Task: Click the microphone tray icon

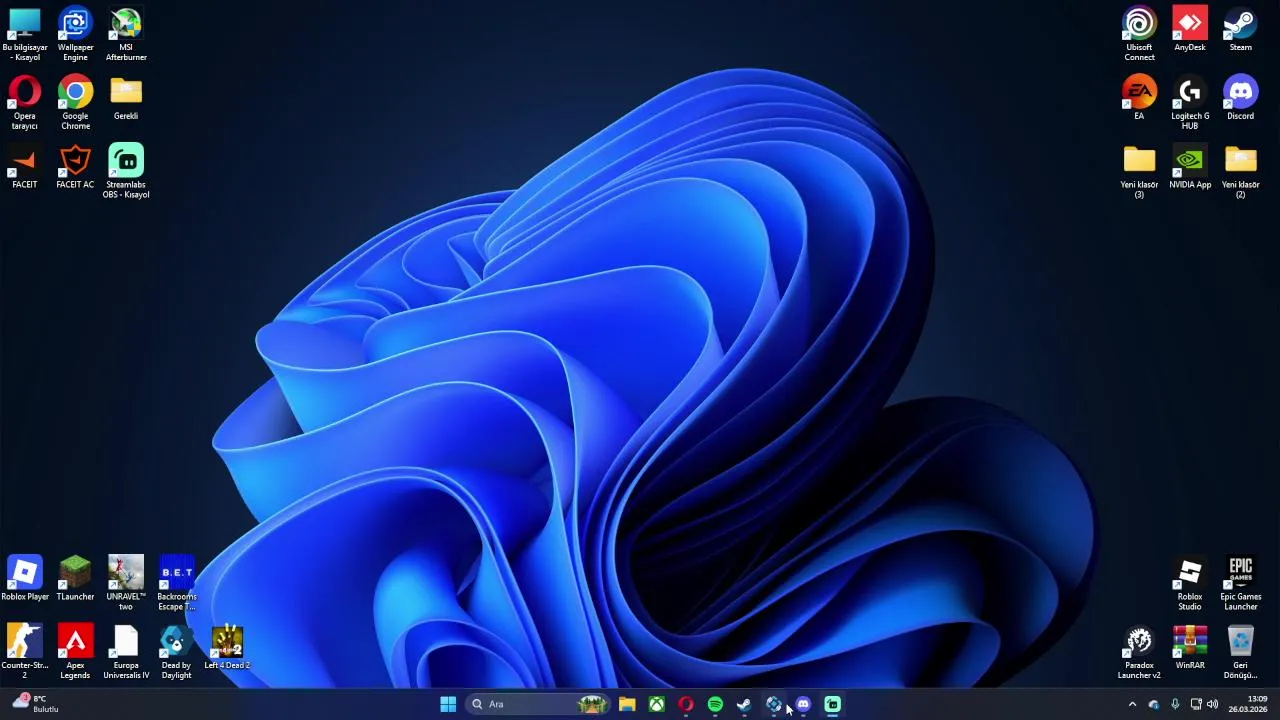Action: point(1175,704)
